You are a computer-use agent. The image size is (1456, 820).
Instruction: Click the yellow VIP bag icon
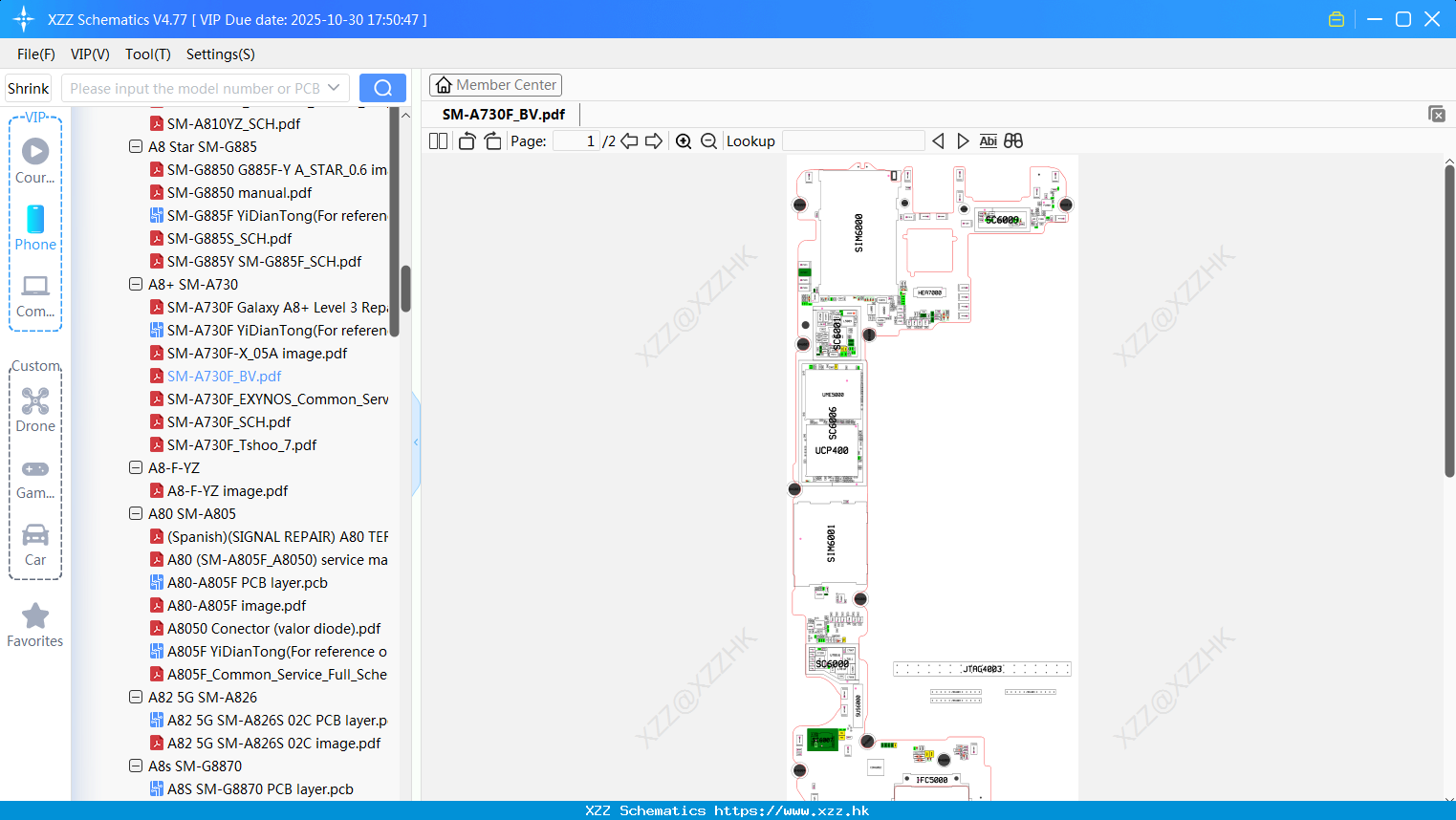click(1336, 19)
